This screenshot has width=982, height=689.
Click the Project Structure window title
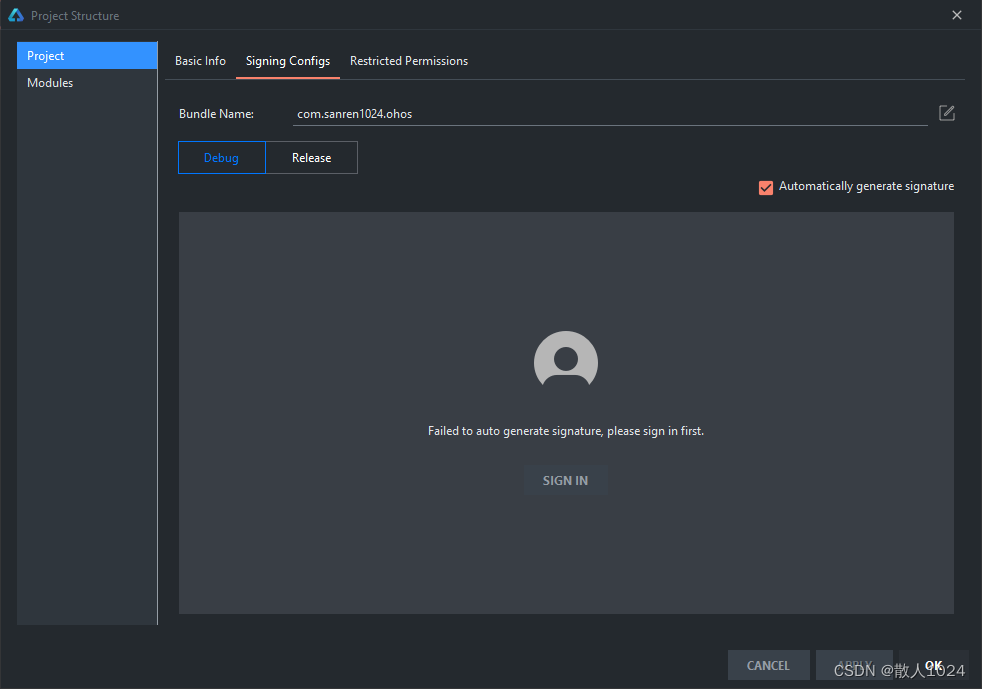pos(75,16)
